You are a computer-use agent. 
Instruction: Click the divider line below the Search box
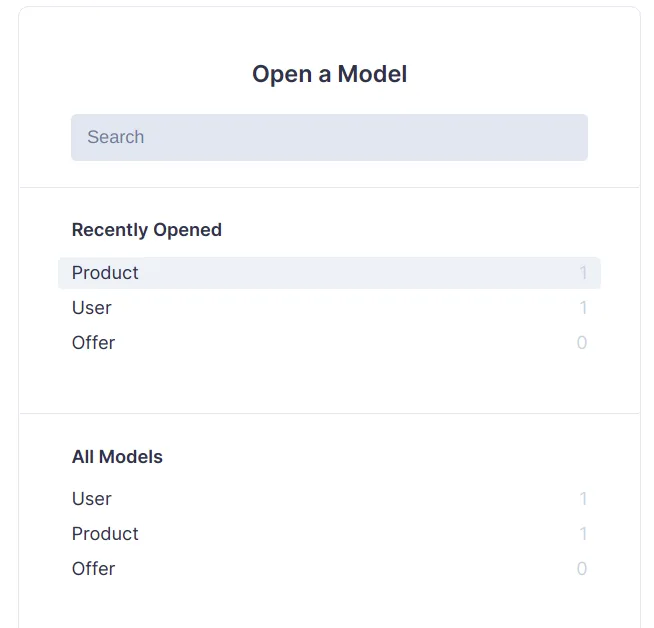329,187
